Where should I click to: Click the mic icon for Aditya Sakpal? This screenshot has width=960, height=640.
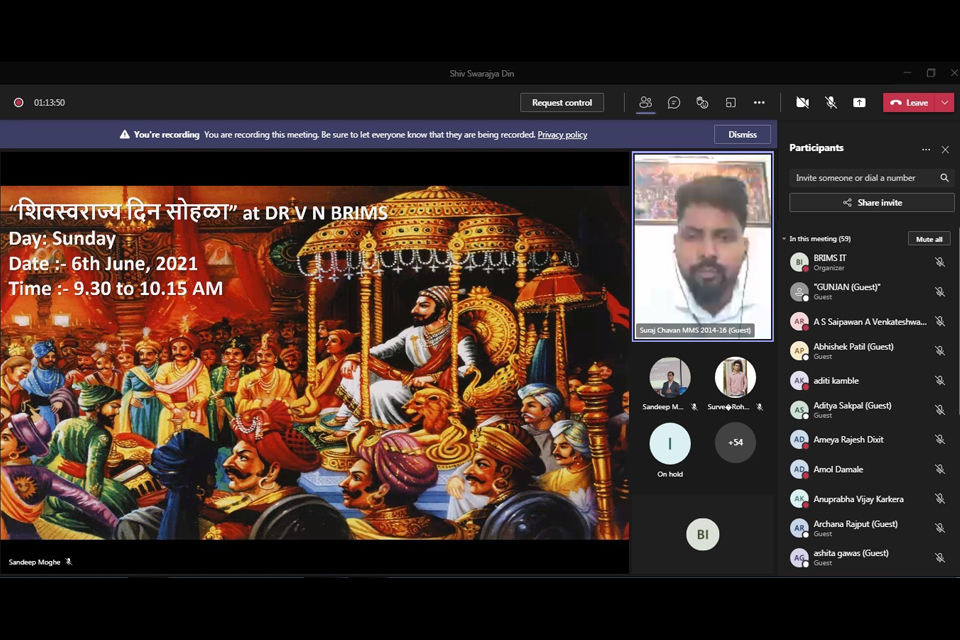[940, 410]
